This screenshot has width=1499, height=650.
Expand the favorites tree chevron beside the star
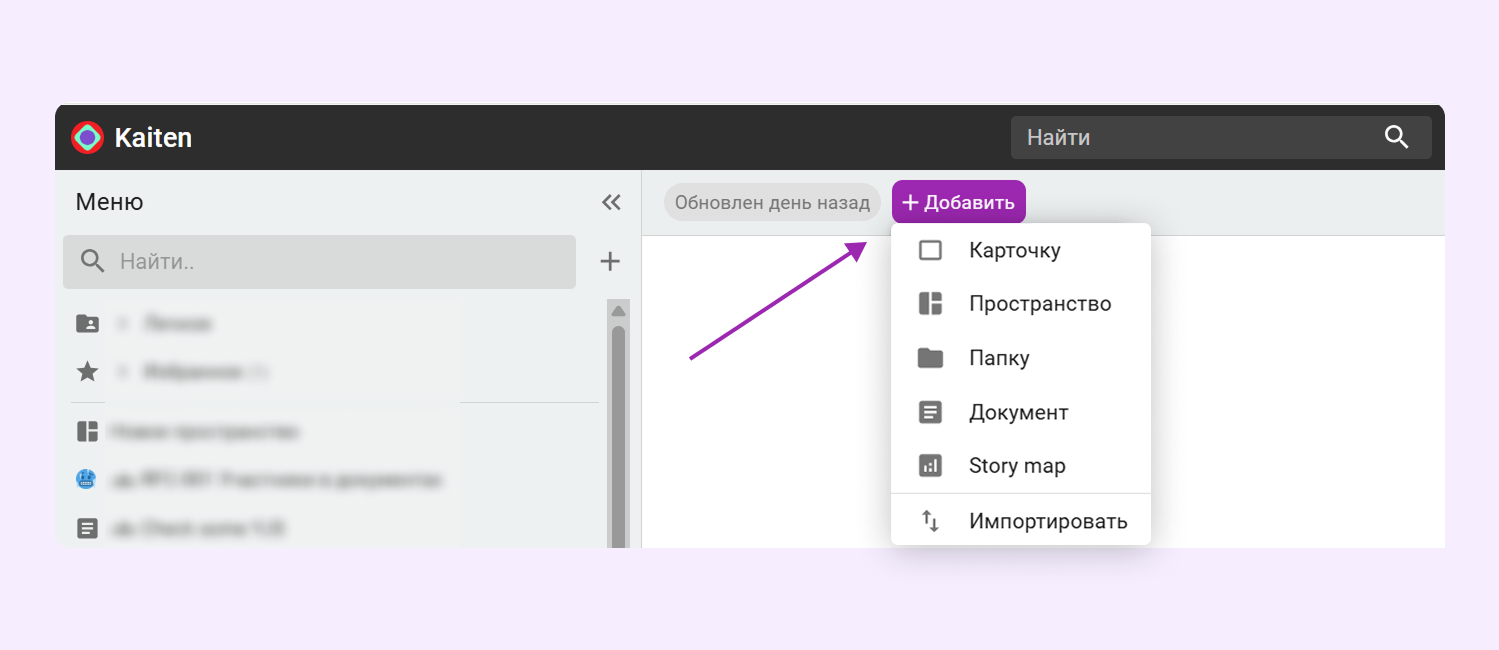tap(123, 372)
